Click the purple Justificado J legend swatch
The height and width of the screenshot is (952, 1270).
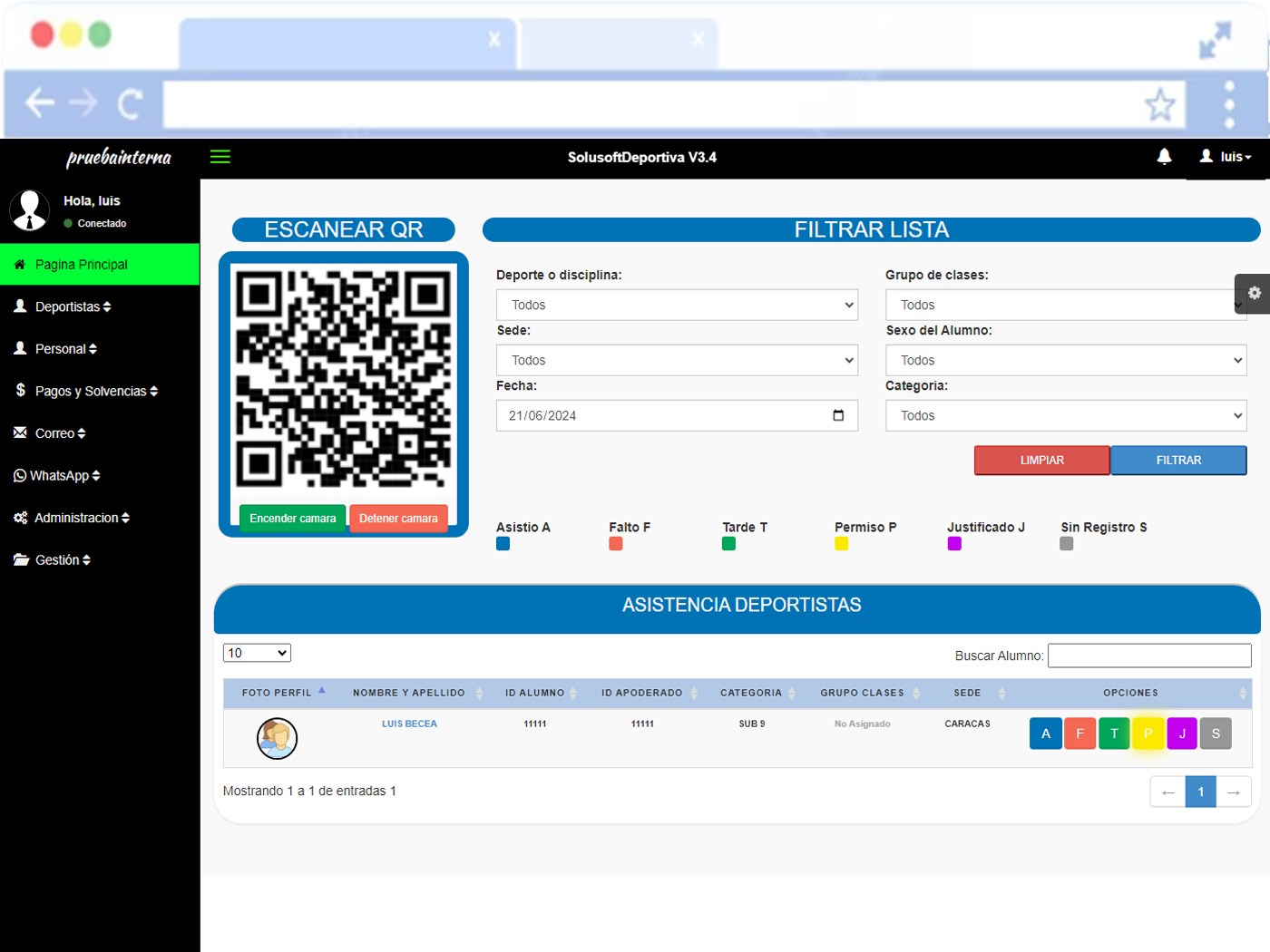[x=954, y=544]
